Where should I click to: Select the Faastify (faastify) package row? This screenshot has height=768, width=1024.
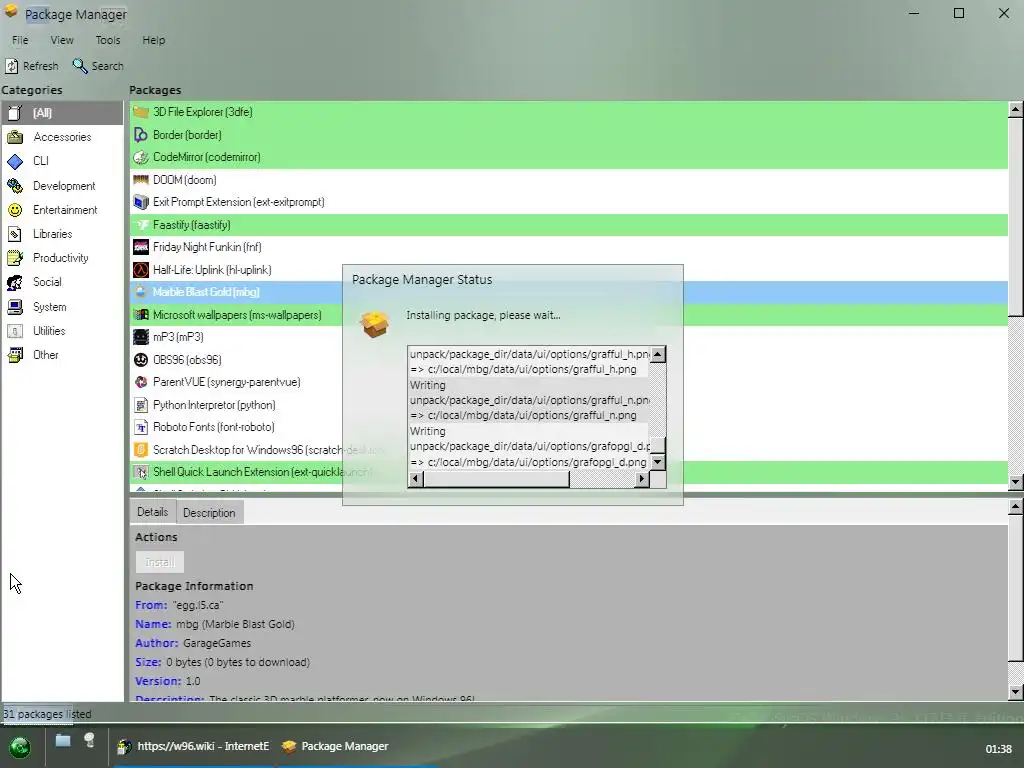coord(568,225)
